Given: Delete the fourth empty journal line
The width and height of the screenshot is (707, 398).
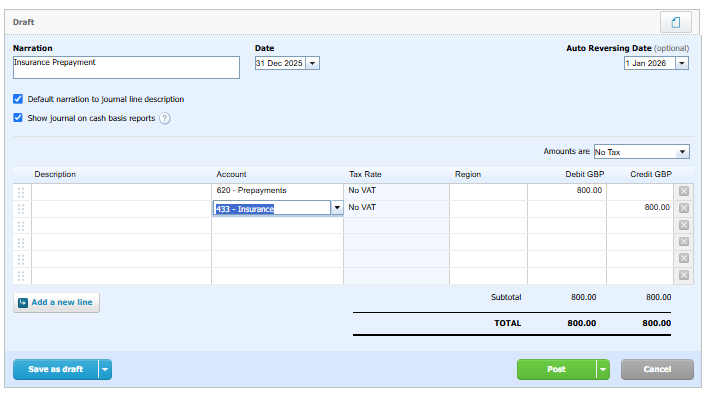Looking at the screenshot, I should tap(684, 242).
